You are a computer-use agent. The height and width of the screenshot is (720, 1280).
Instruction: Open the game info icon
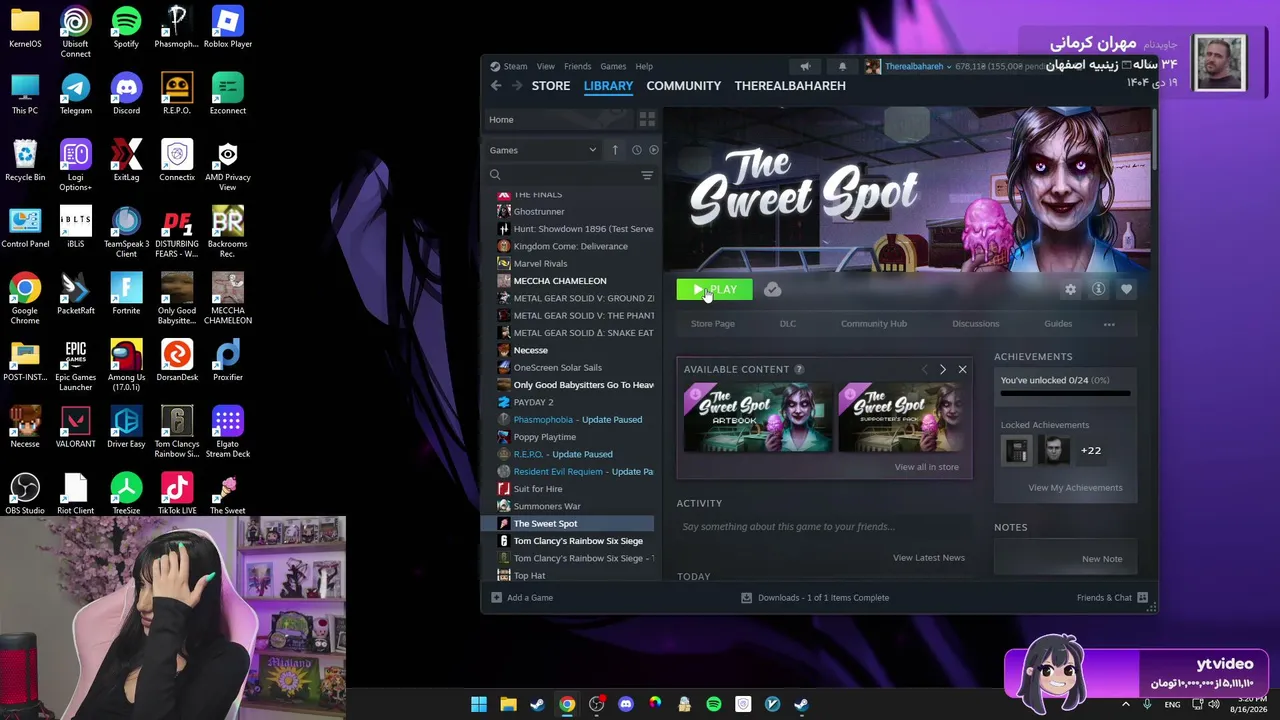coord(1098,290)
